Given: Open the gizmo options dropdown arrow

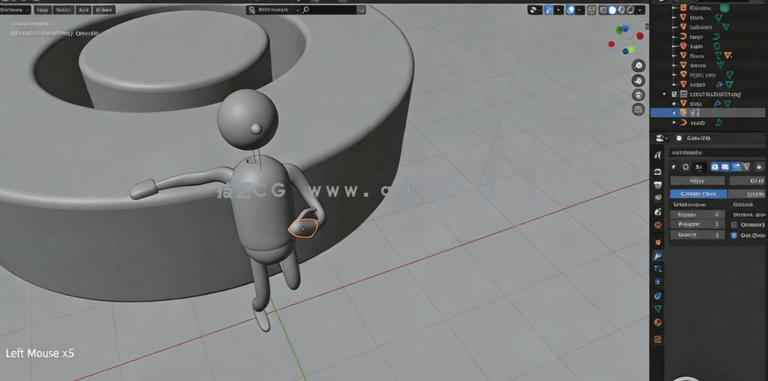Looking at the screenshot, I should [x=558, y=10].
